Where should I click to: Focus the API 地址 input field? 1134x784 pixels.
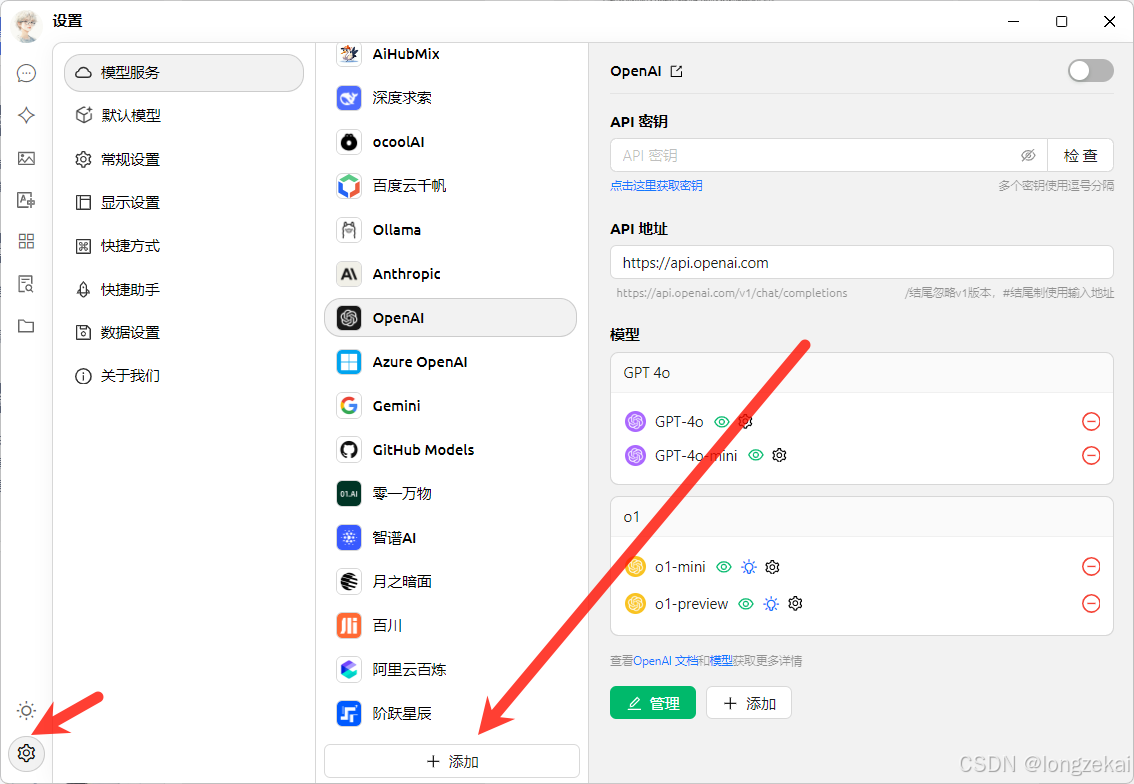click(x=862, y=263)
